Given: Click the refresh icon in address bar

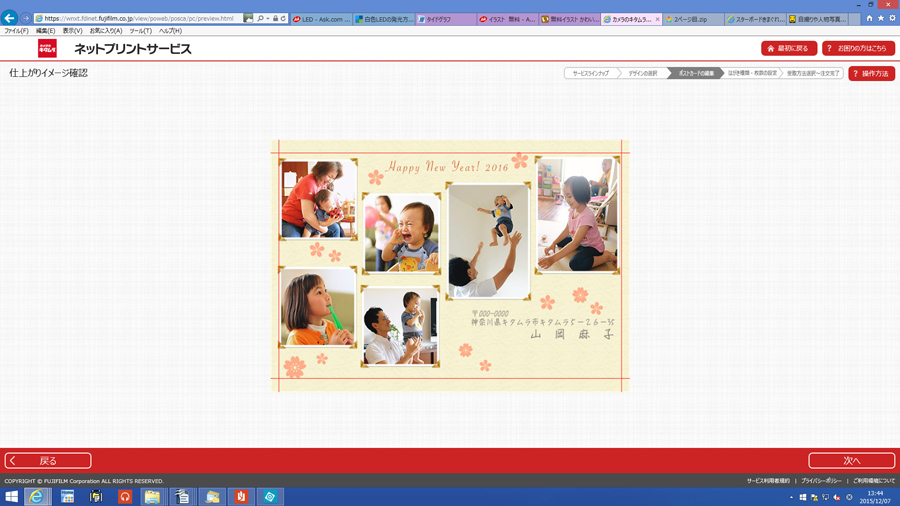Looking at the screenshot, I should click(x=284, y=18).
